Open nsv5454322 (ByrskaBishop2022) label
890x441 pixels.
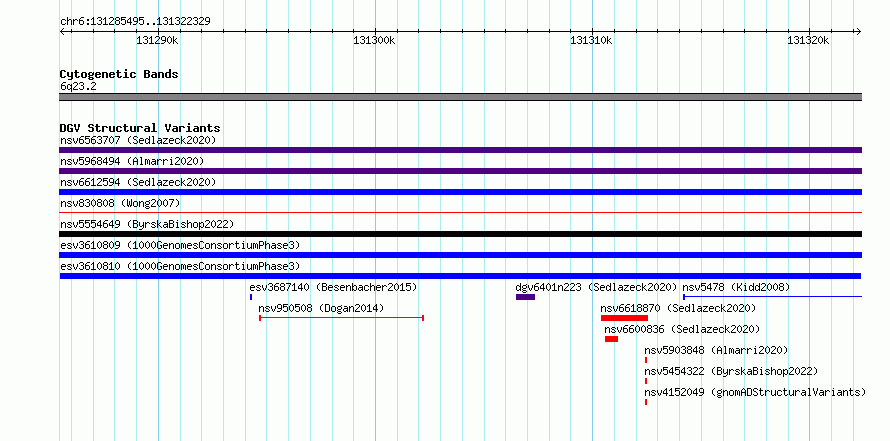pos(731,371)
